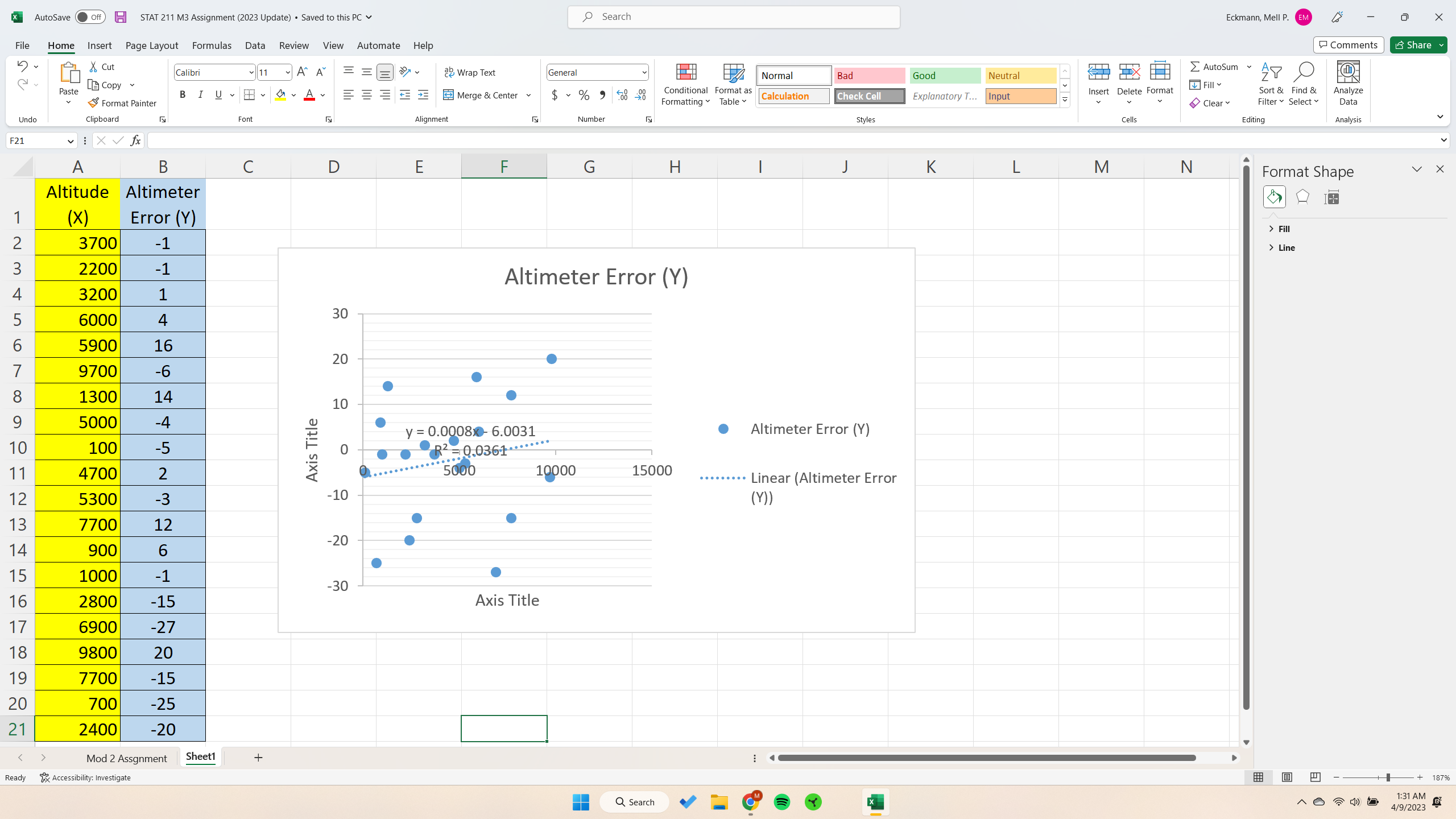Image resolution: width=1456 pixels, height=819 pixels.
Task: Switch to the Formulas ribbon tab
Action: pyautogui.click(x=212, y=45)
